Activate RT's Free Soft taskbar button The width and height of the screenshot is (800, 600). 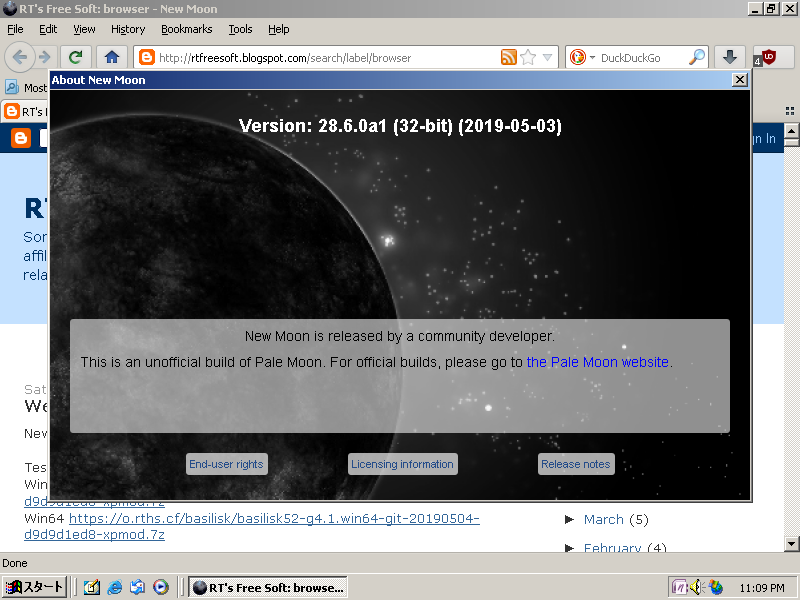click(x=268, y=587)
